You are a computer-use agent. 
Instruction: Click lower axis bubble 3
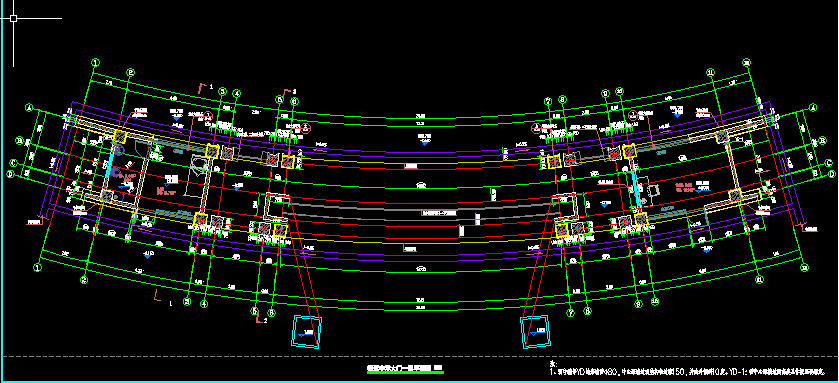click(187, 301)
